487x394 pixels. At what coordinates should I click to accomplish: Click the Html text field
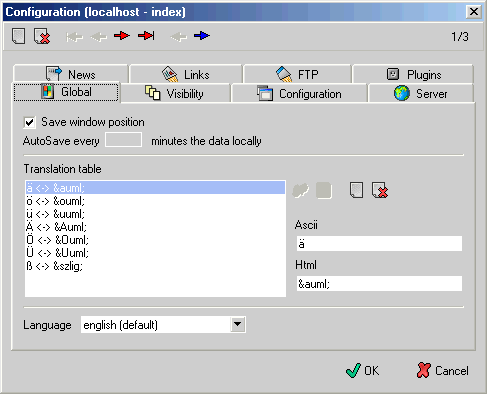(379, 283)
